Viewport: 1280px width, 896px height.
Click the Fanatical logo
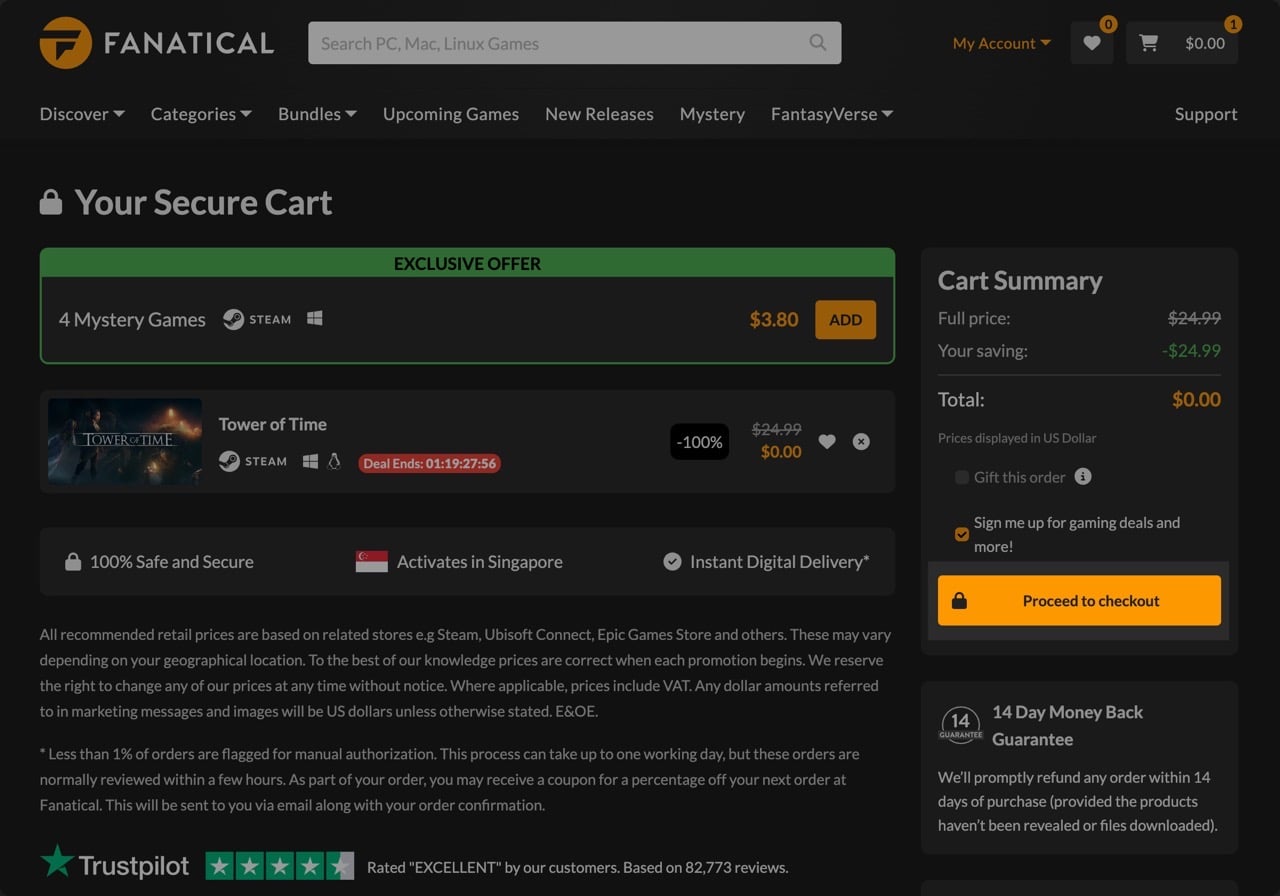pyautogui.click(x=156, y=43)
